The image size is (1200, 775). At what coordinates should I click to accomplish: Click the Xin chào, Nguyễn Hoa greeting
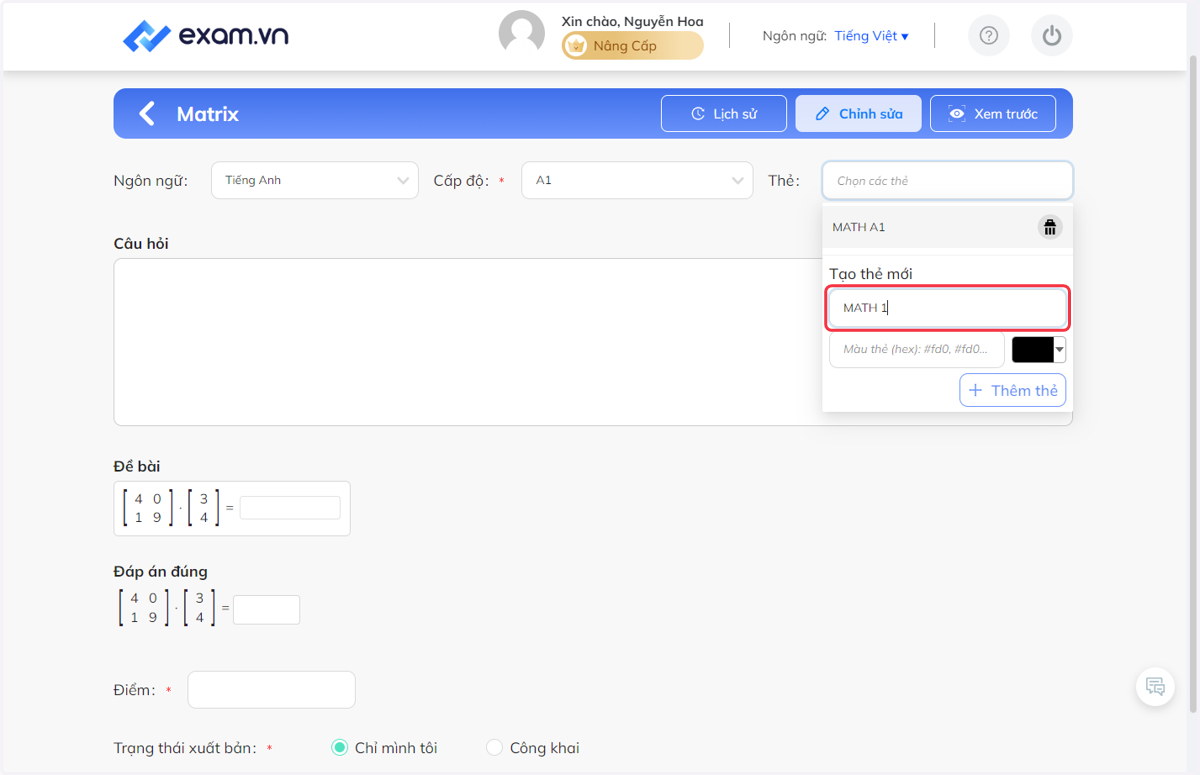(632, 21)
